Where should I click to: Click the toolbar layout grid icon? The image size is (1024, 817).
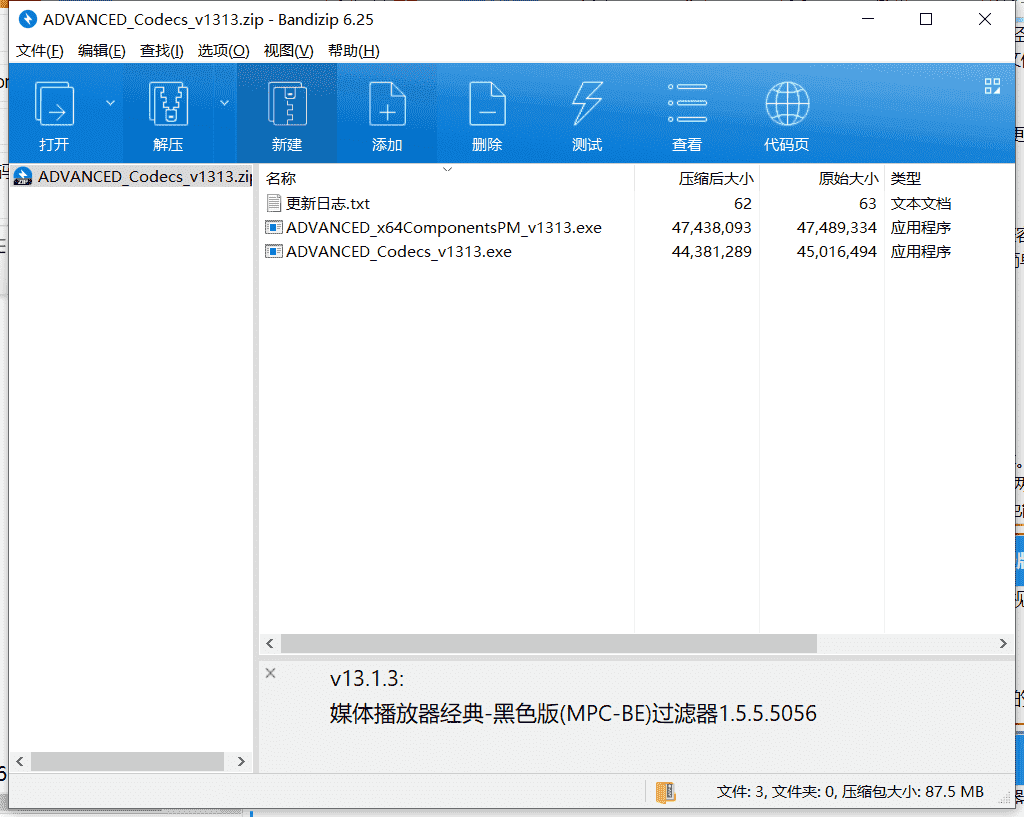(992, 86)
